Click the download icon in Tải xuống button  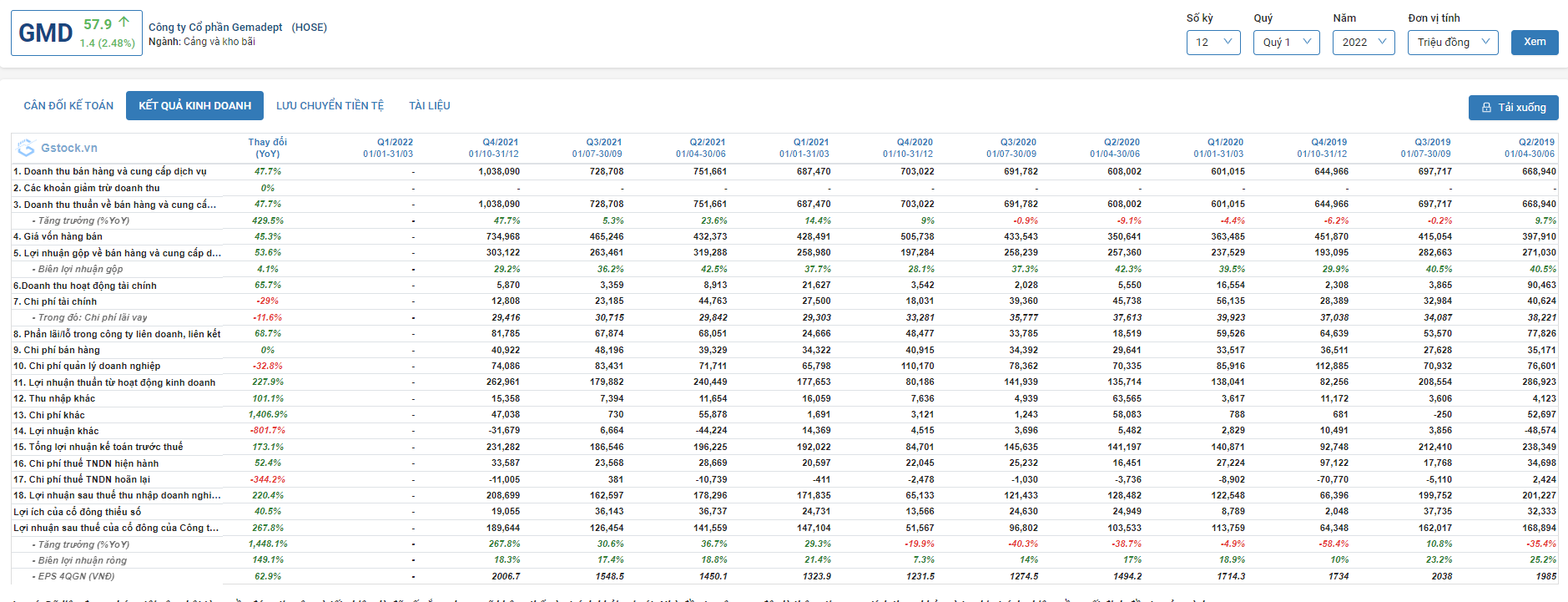[x=1486, y=108]
